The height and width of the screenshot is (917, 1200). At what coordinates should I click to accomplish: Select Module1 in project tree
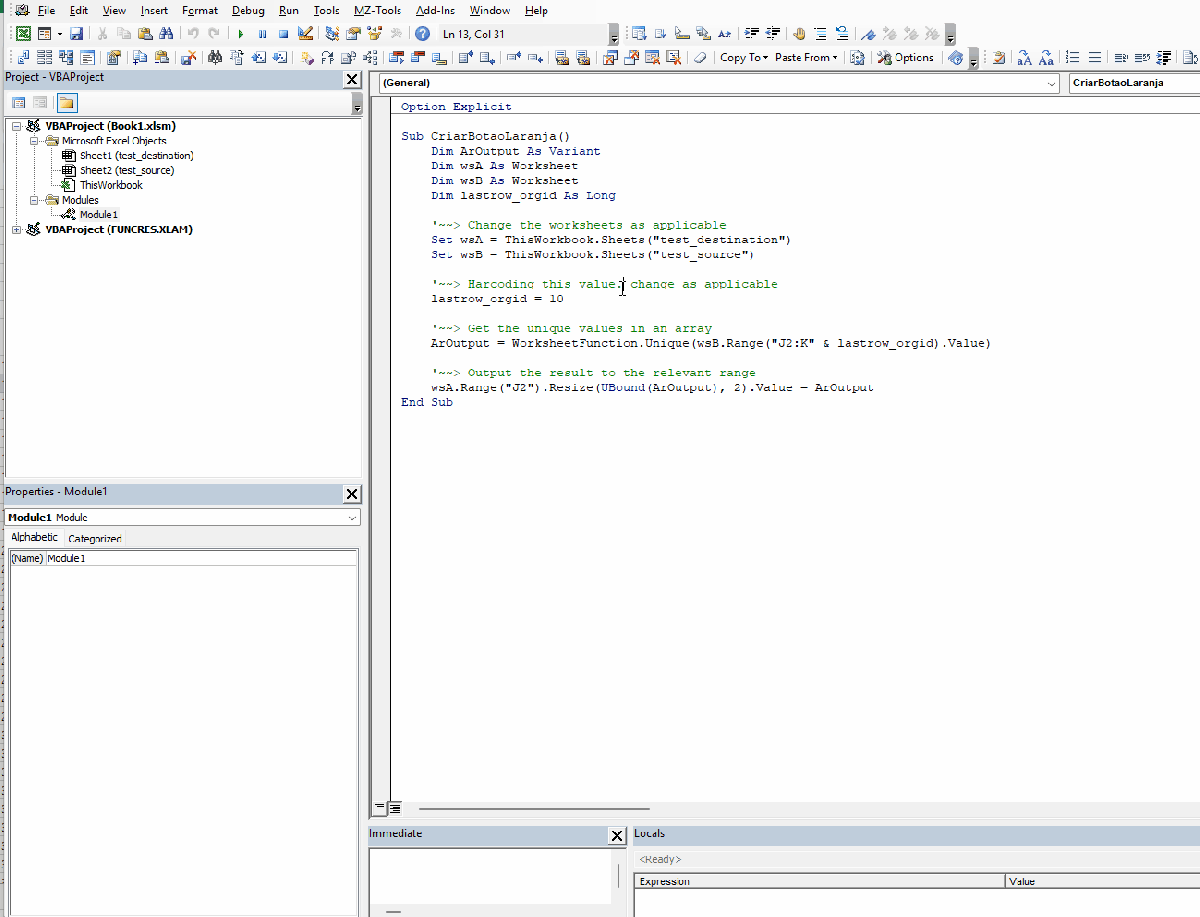pos(99,214)
